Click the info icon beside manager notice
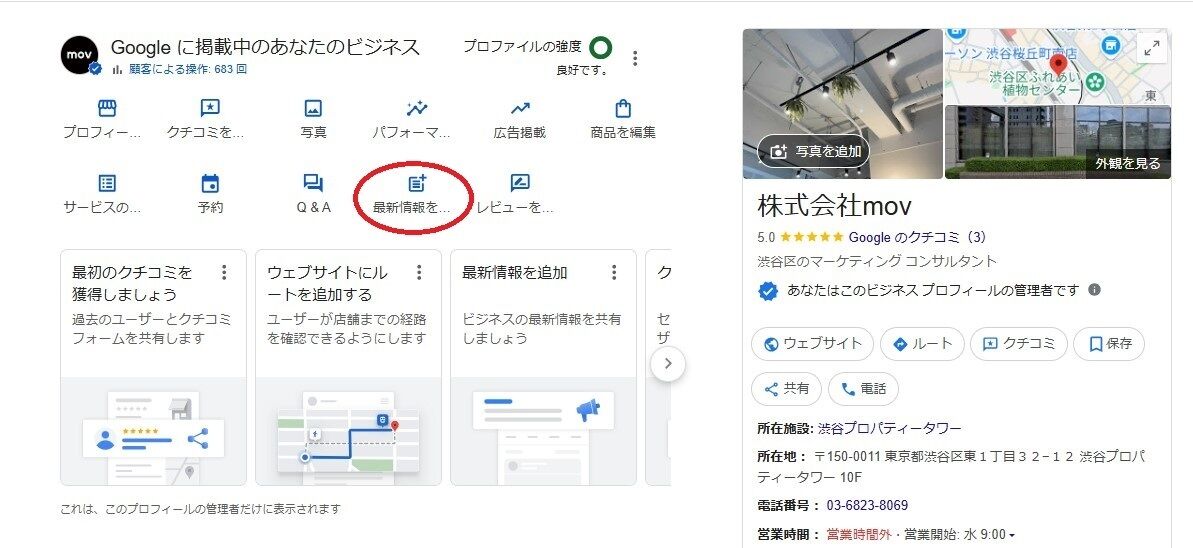The height and width of the screenshot is (548, 1193). (1094, 290)
